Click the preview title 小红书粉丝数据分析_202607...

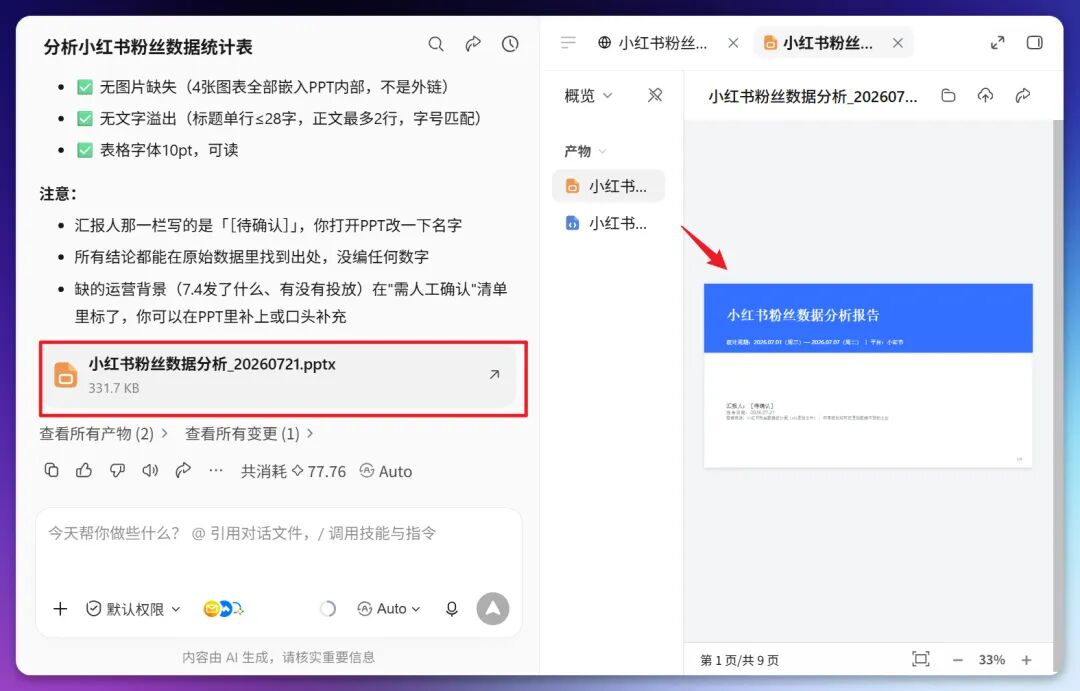[813, 96]
